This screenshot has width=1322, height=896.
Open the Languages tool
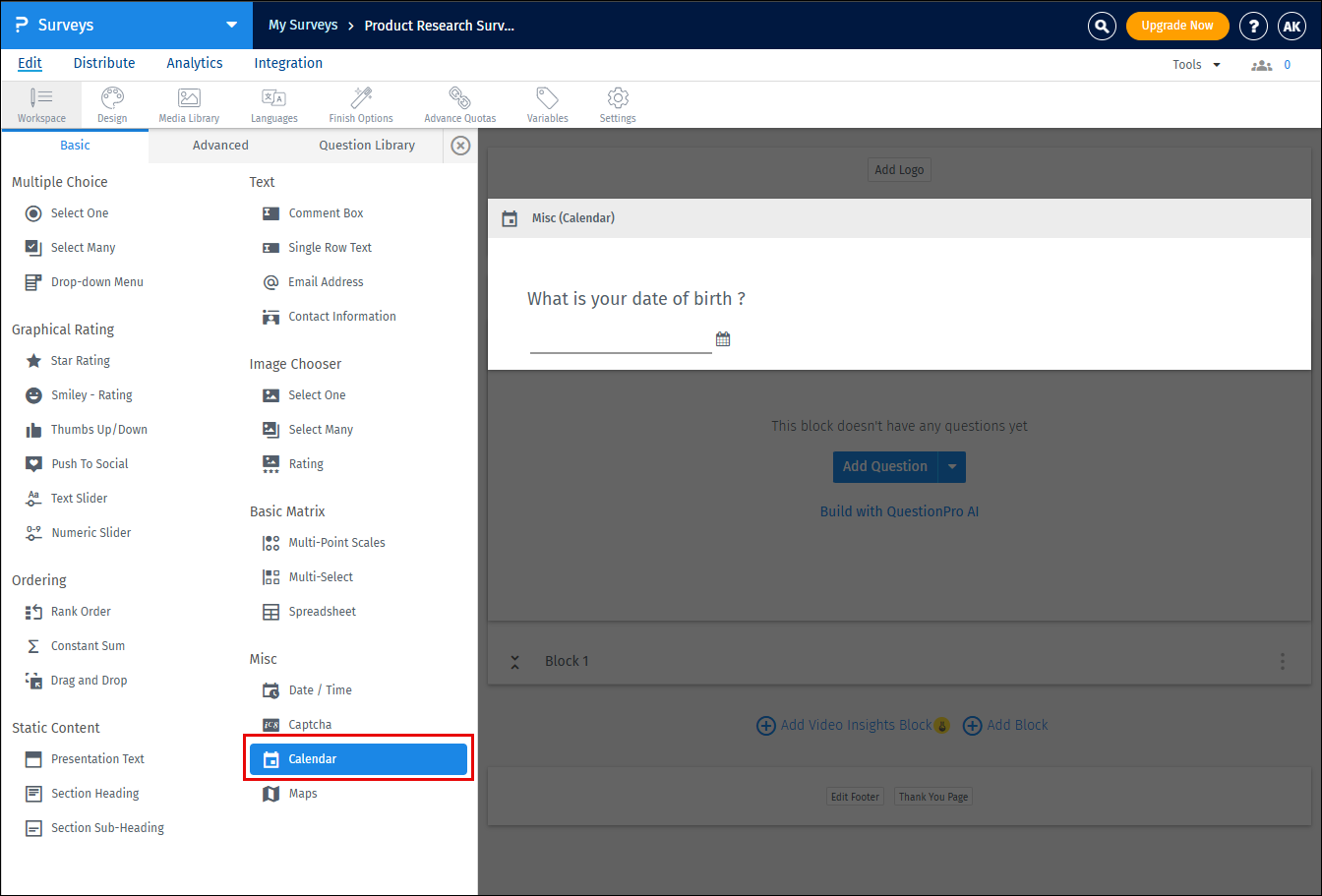point(273,104)
